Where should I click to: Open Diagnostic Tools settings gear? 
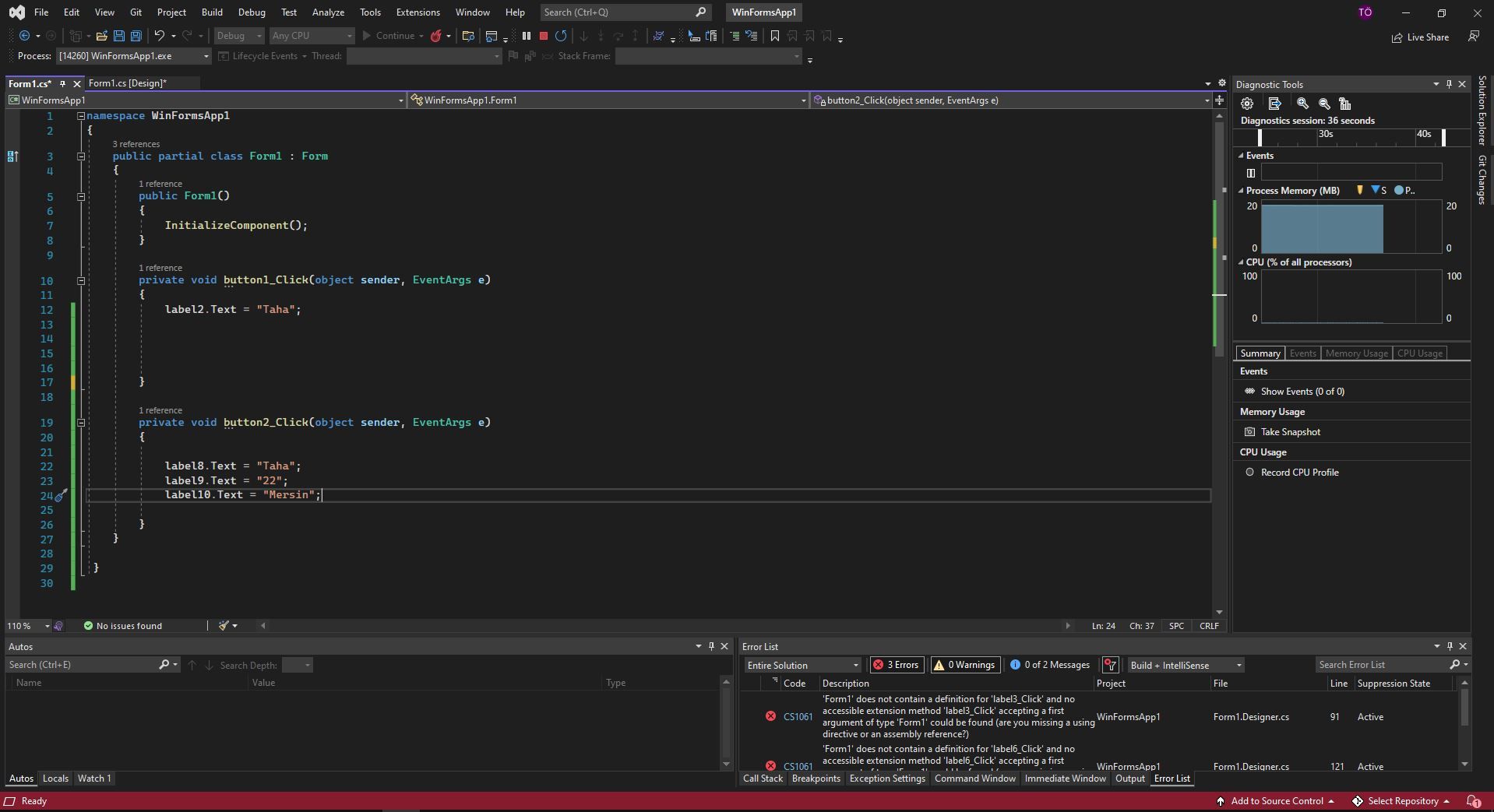pos(1247,104)
